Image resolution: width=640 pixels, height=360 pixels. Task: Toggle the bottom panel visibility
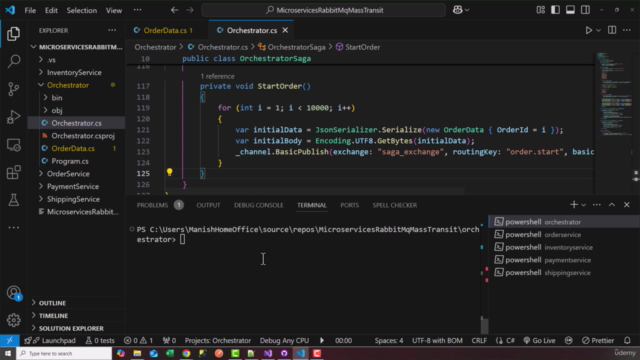(x=570, y=10)
